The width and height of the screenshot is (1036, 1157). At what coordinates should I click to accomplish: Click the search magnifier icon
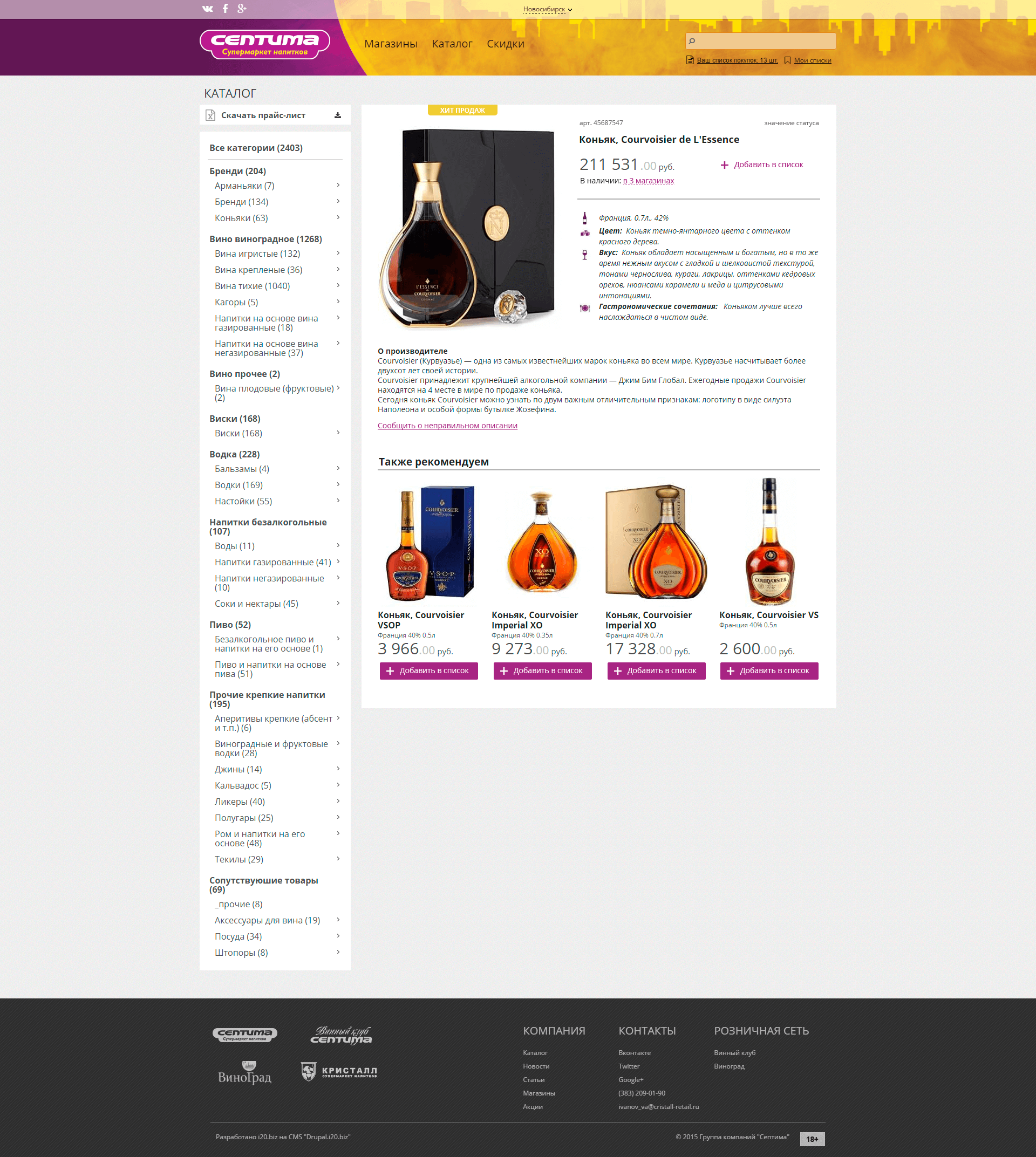click(x=692, y=41)
